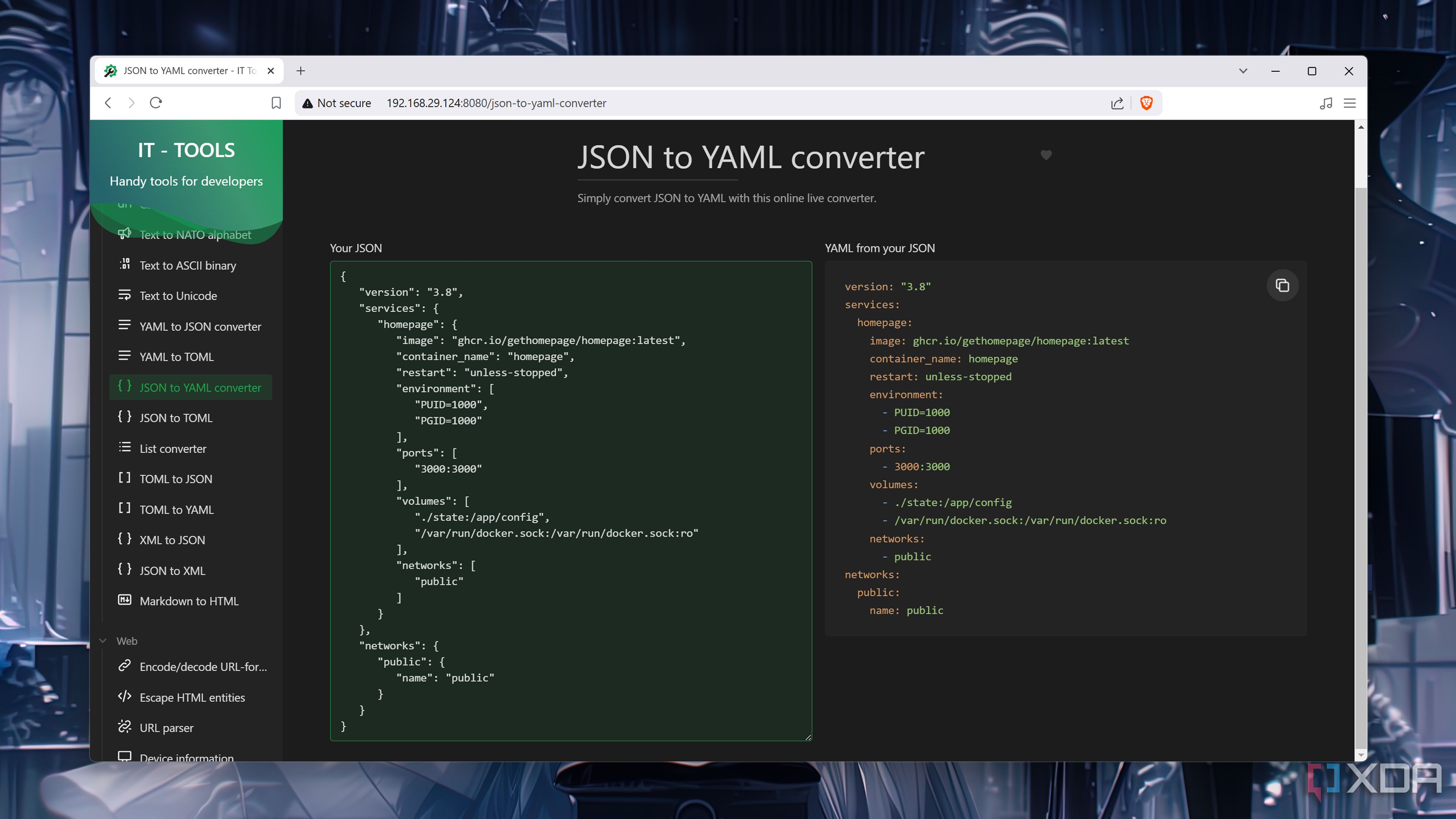
Task: Open Brave hamburger menu
Action: tap(1349, 103)
